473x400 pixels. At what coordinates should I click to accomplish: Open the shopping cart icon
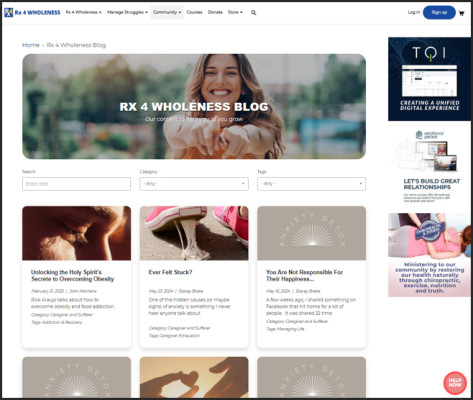(x=461, y=13)
